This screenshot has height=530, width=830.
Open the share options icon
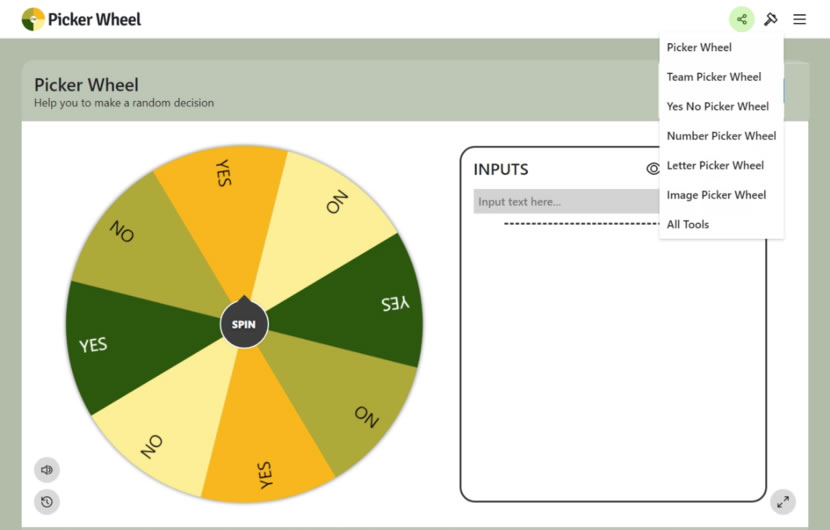coord(742,20)
